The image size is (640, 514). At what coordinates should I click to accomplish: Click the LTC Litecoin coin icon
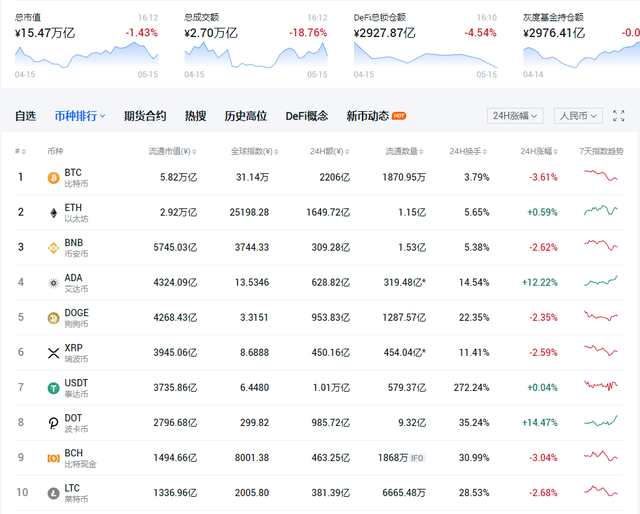[x=53, y=493]
